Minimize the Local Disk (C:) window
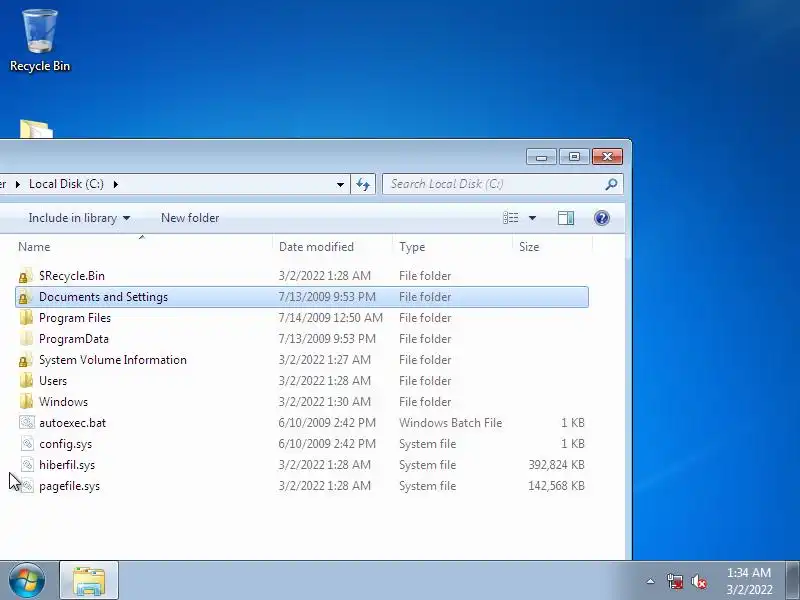 [541, 157]
